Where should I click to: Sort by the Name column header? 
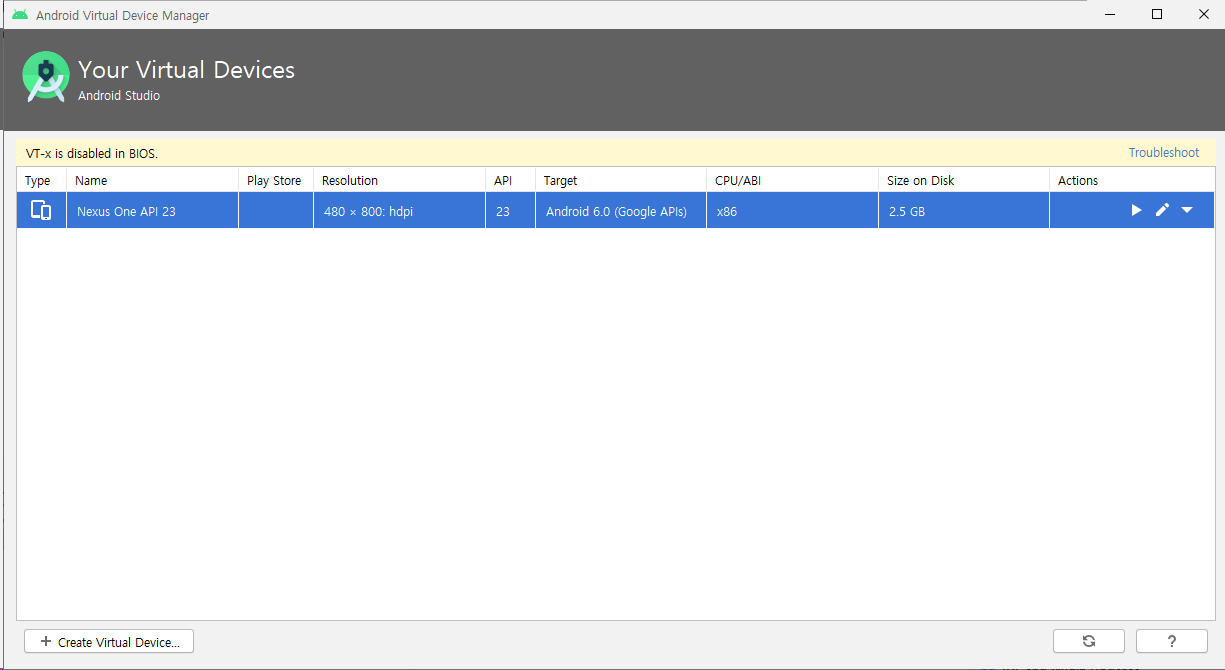coord(91,181)
